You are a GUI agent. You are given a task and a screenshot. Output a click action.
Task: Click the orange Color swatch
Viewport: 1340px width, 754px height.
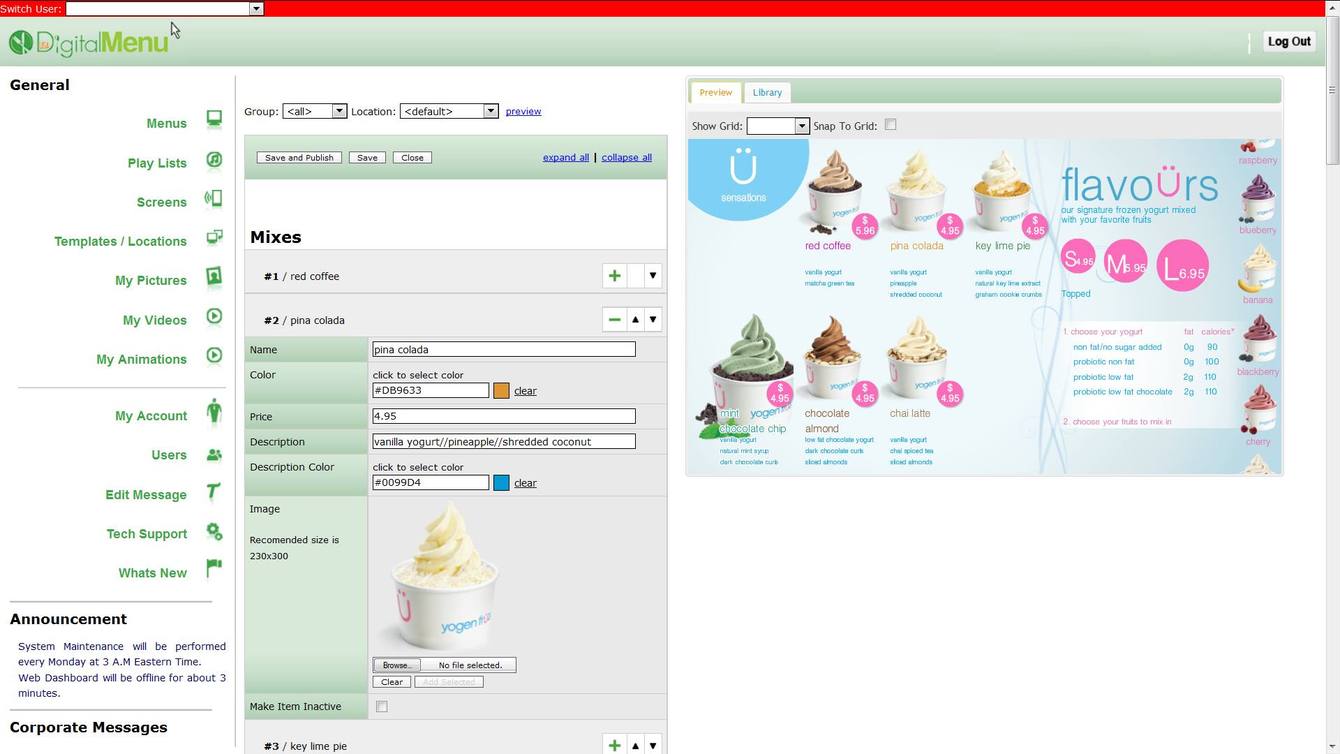(502, 391)
